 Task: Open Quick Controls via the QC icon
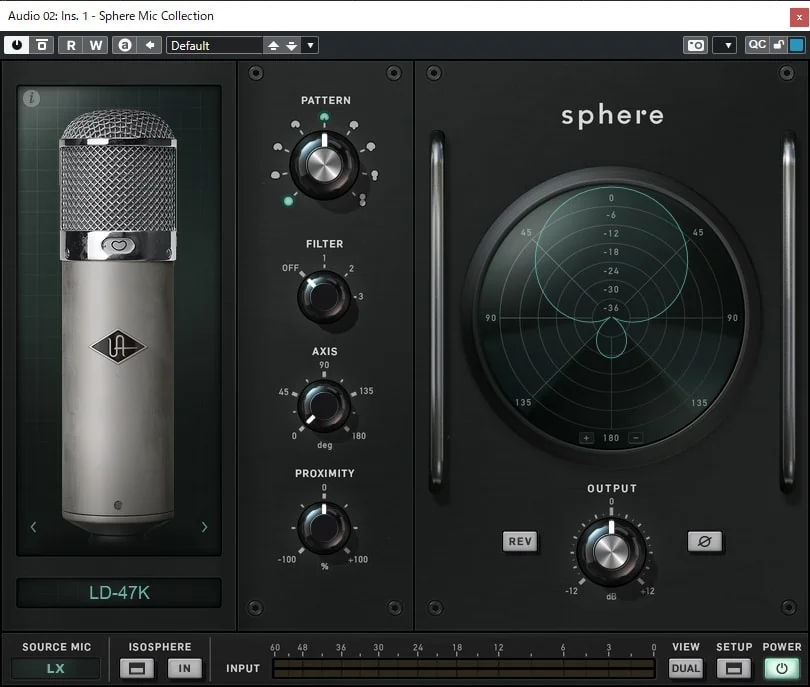(757, 45)
